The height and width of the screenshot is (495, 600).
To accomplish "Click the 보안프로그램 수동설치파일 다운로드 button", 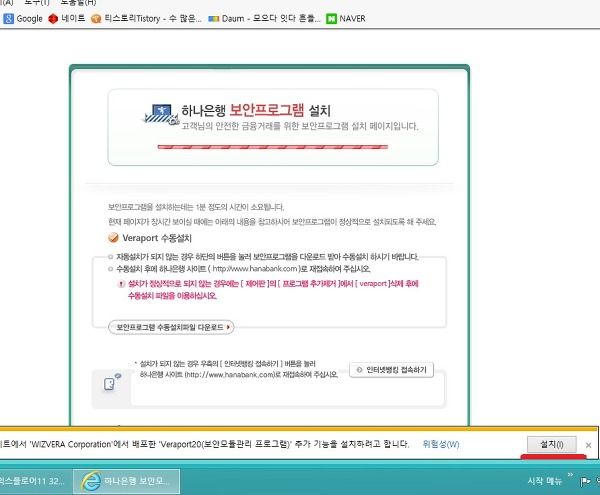I will pos(171,327).
